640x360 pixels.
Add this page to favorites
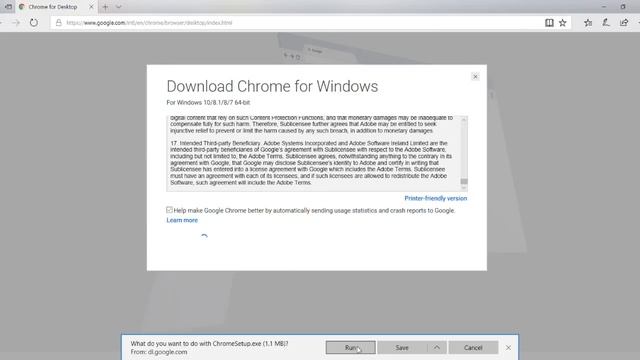point(563,23)
